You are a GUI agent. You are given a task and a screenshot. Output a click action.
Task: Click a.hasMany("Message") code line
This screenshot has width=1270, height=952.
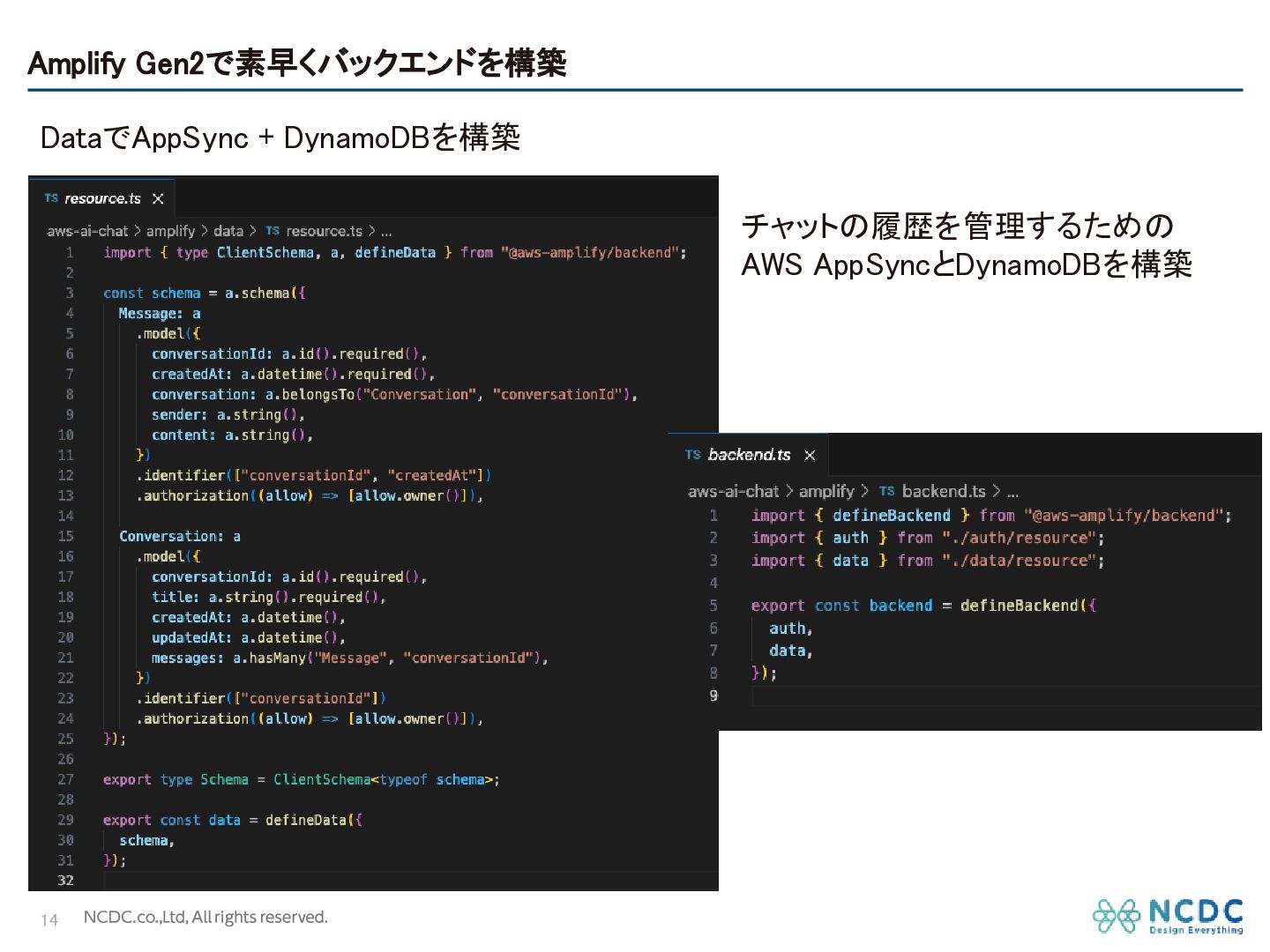(x=349, y=658)
